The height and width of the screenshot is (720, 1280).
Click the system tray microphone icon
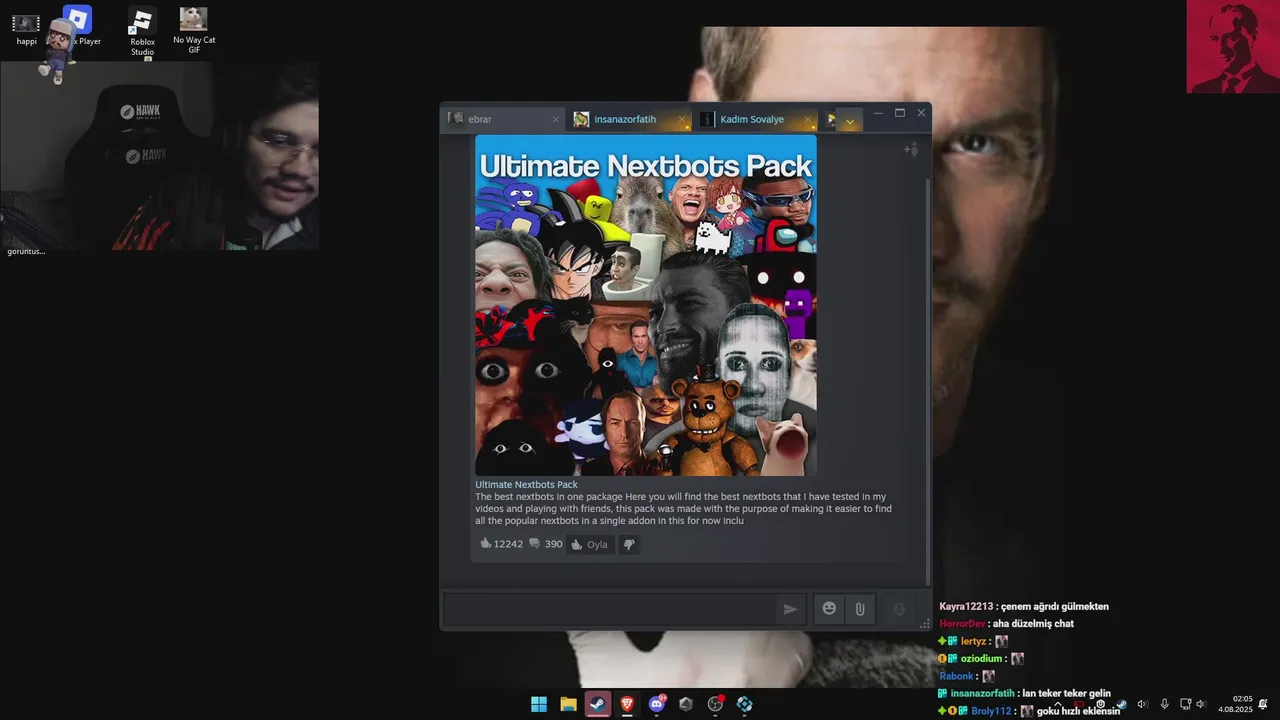[1164, 704]
